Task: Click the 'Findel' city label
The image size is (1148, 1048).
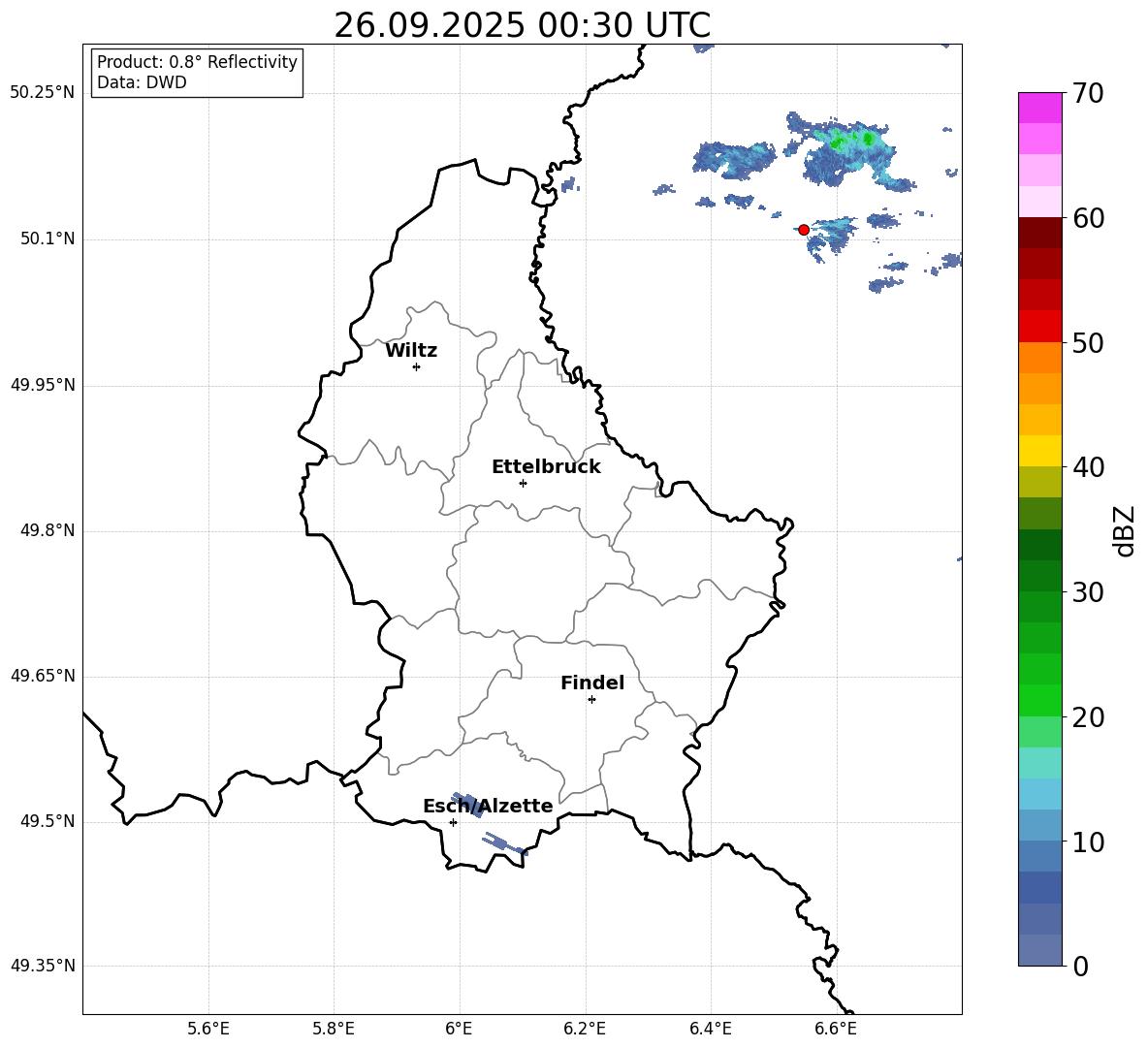Action: (x=592, y=683)
